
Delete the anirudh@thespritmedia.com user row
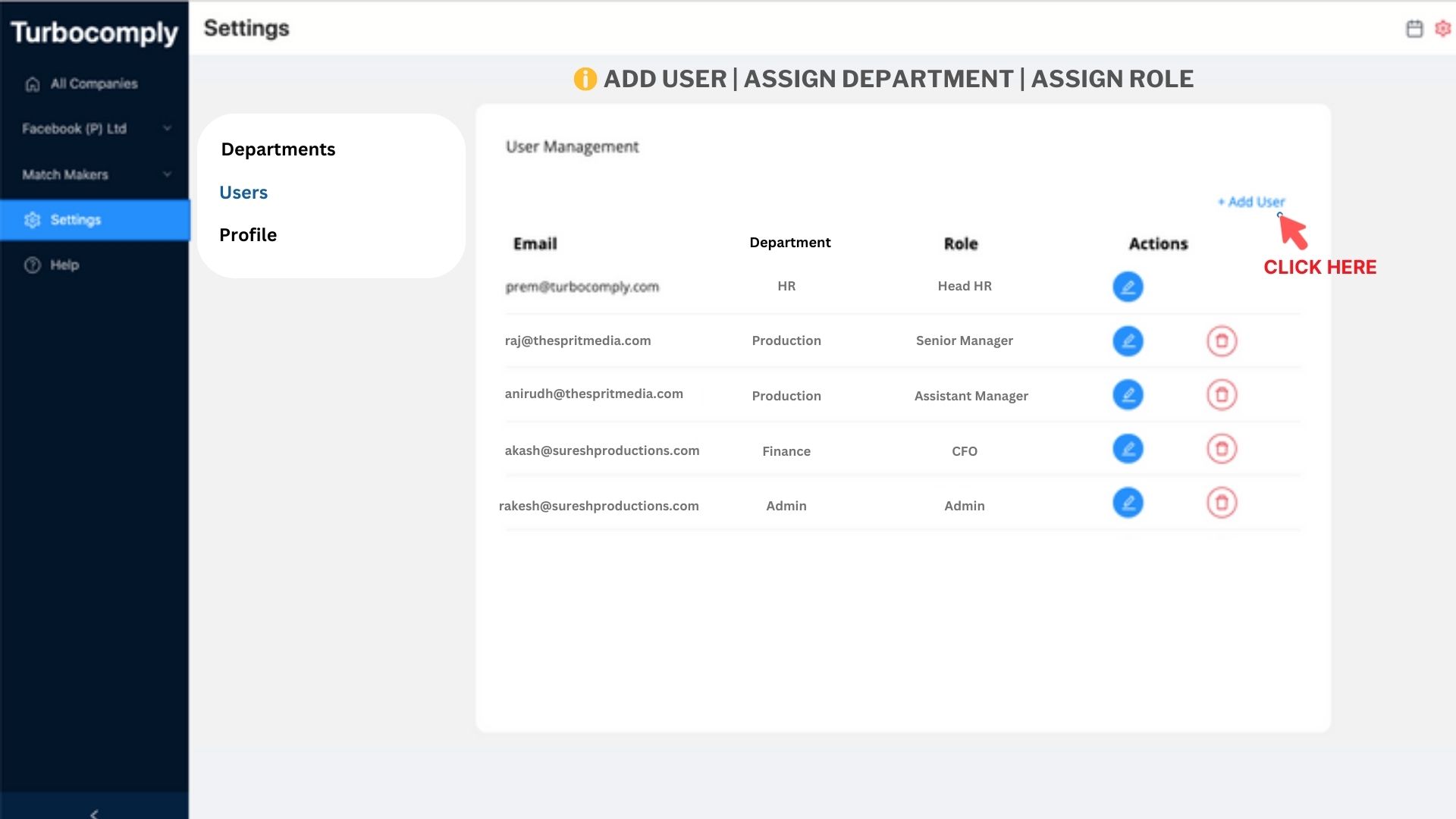[1222, 394]
